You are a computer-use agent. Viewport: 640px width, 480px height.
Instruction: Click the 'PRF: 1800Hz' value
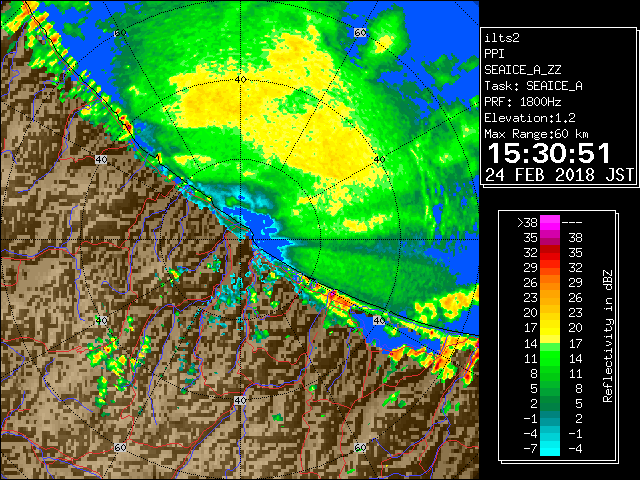coord(522,102)
